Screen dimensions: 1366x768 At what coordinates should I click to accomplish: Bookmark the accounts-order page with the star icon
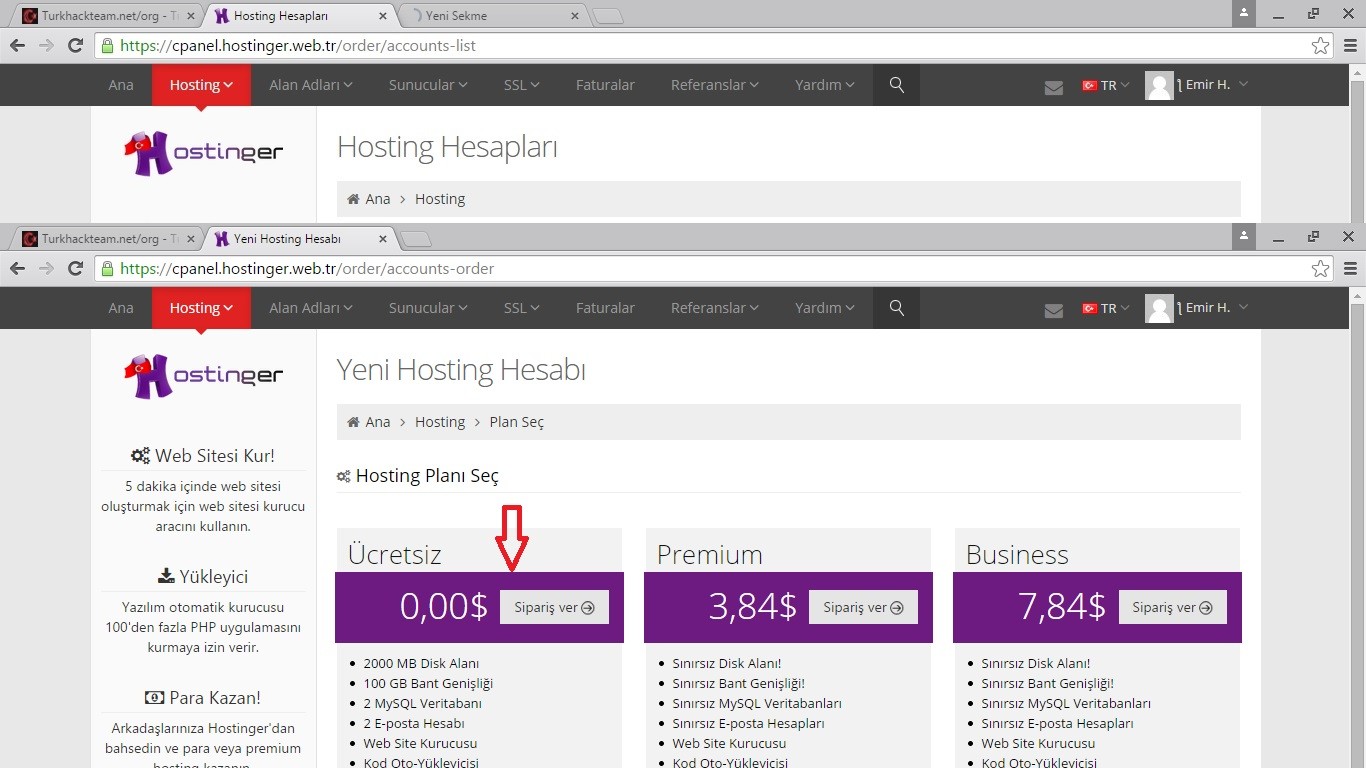(x=1321, y=268)
